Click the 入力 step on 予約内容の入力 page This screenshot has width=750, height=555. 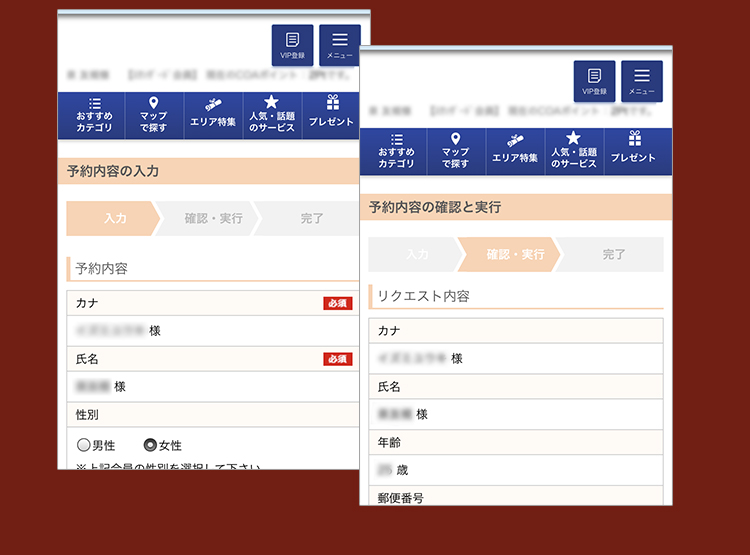[113, 218]
